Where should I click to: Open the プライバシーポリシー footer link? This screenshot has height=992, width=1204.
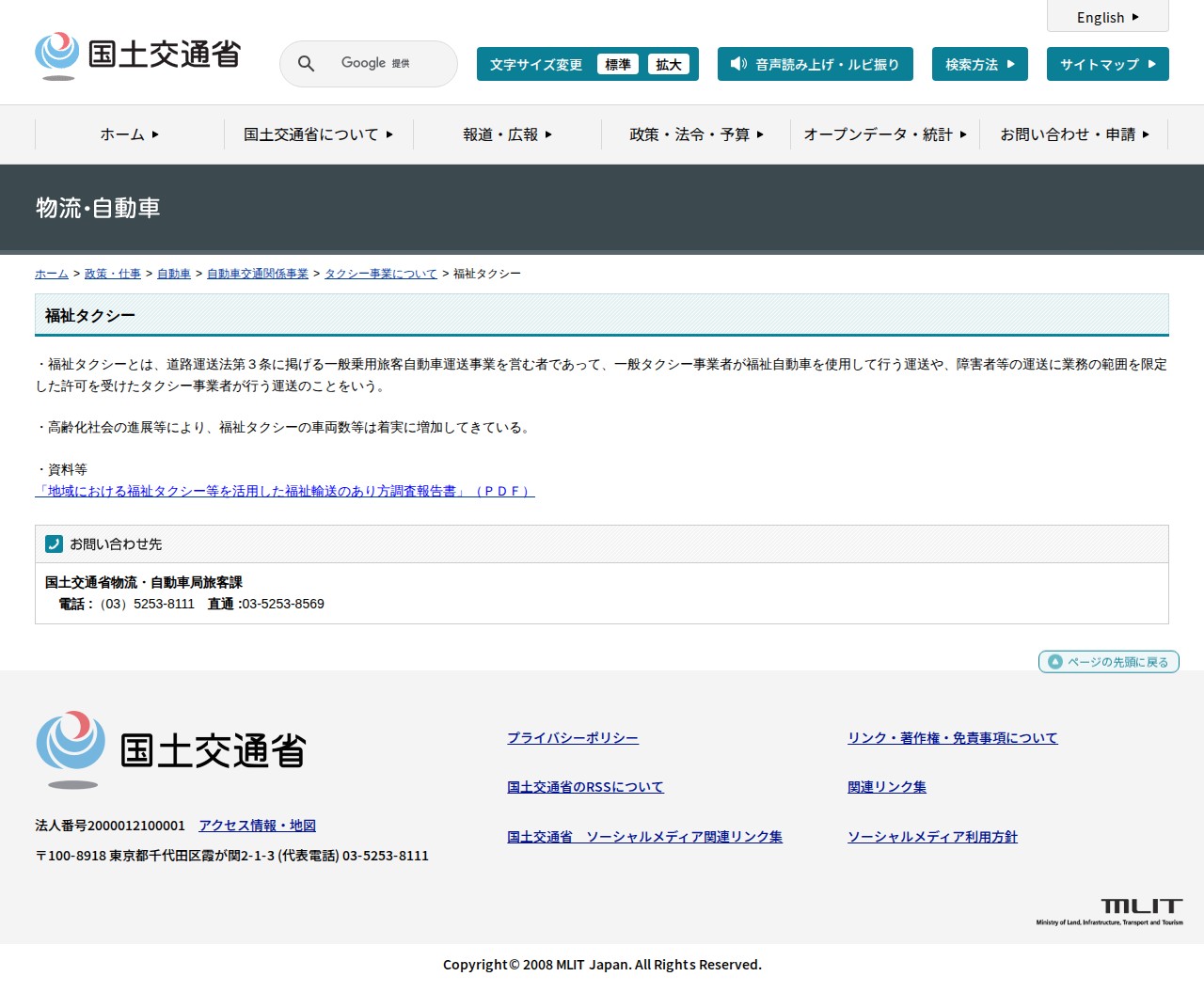573,738
